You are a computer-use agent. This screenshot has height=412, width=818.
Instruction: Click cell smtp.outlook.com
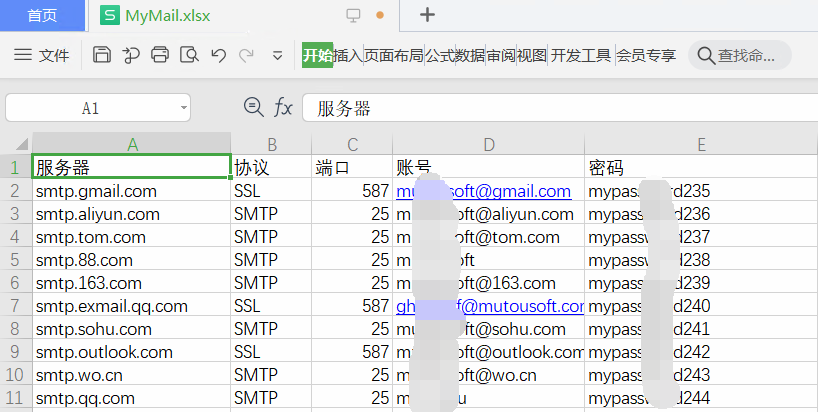[x=131, y=352]
